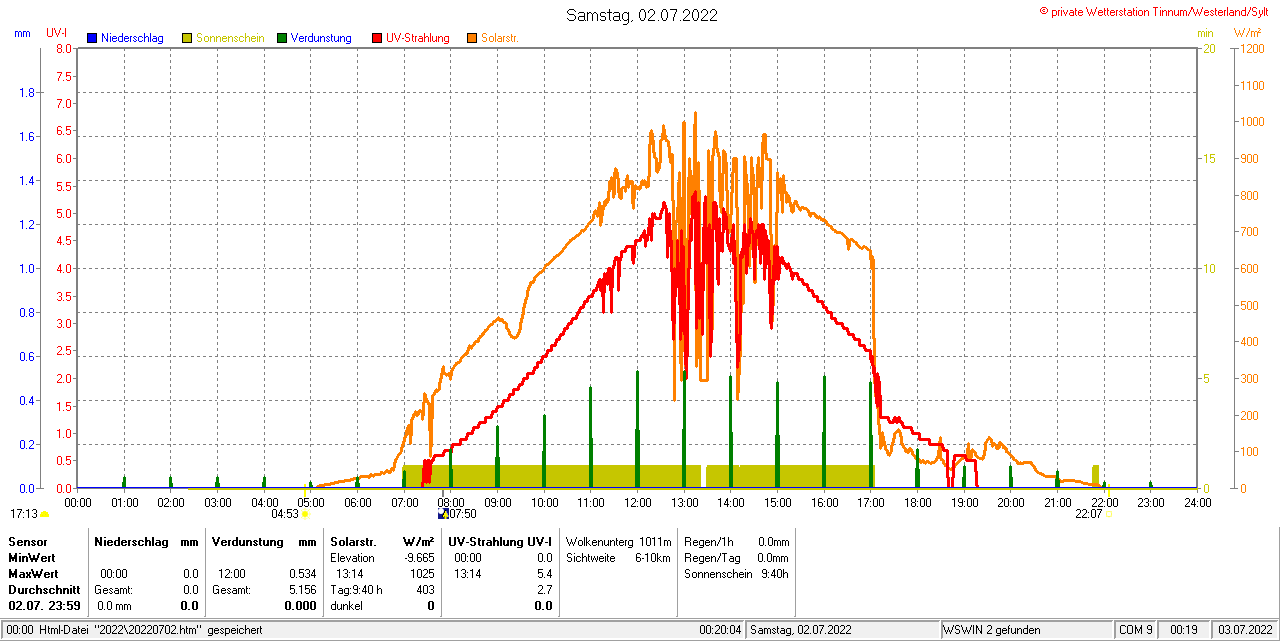
Task: Click the sun icon next to 17:13
Action: (44, 514)
